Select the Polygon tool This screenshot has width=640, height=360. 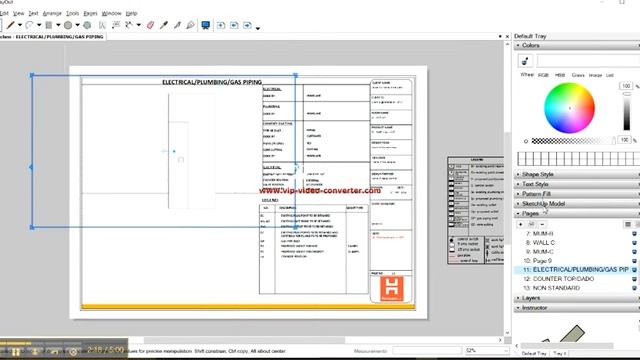point(87,25)
